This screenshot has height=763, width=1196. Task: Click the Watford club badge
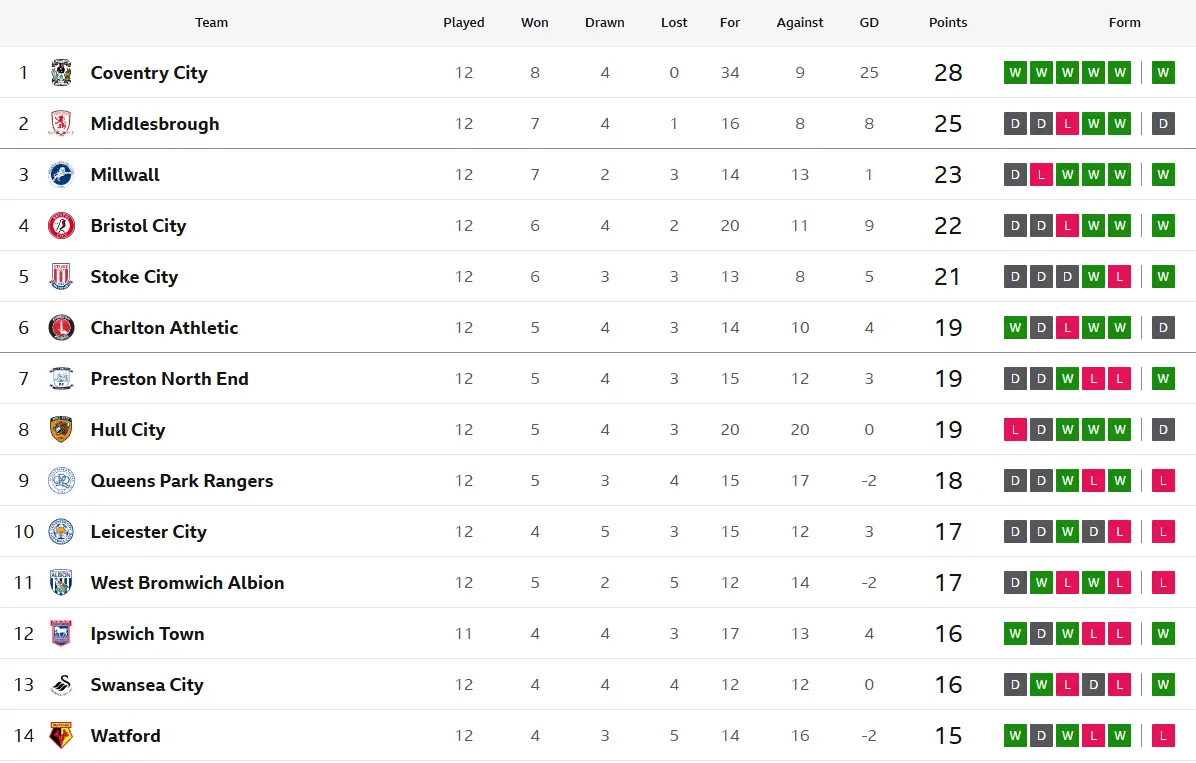coord(61,736)
